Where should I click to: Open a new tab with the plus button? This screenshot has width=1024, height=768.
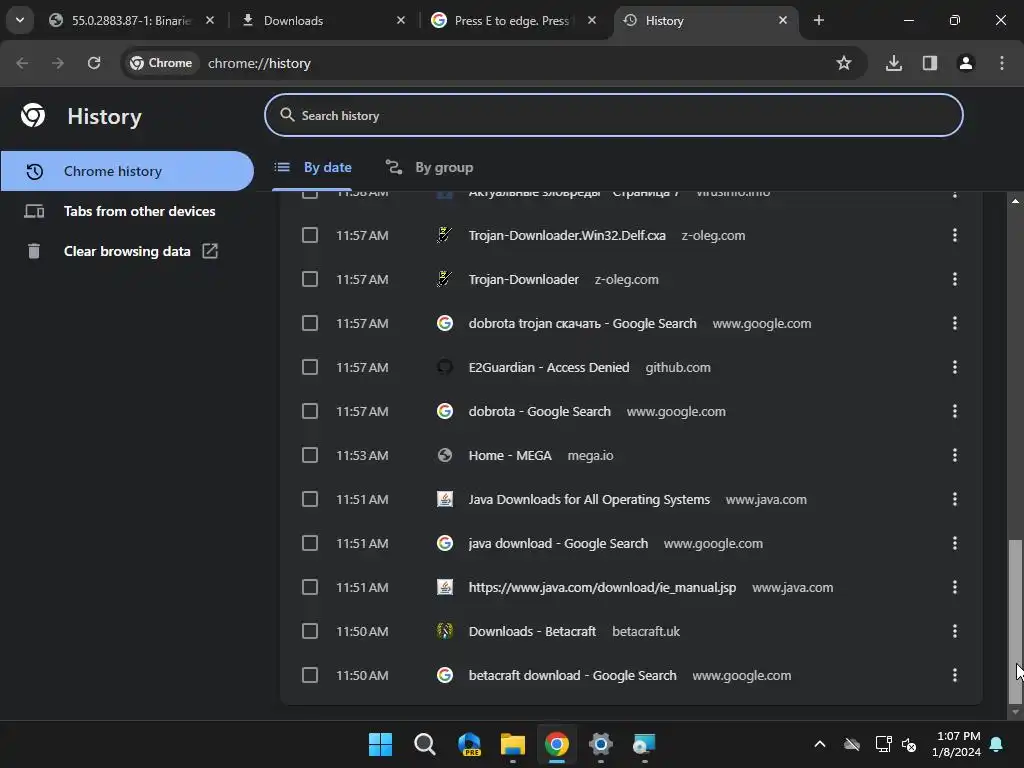(x=819, y=20)
